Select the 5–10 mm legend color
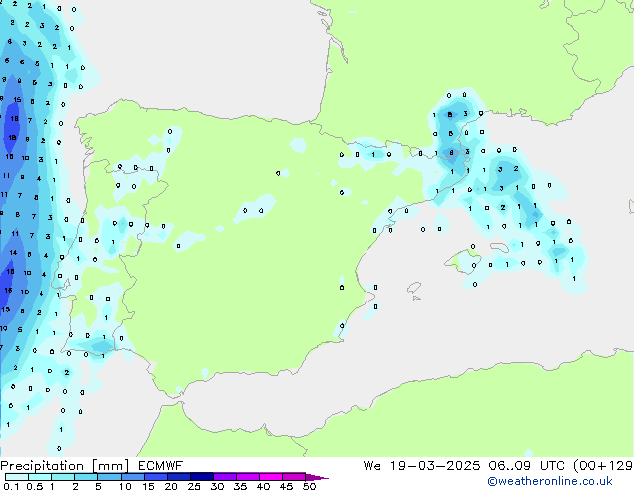The height and width of the screenshot is (490, 634). 109,477
